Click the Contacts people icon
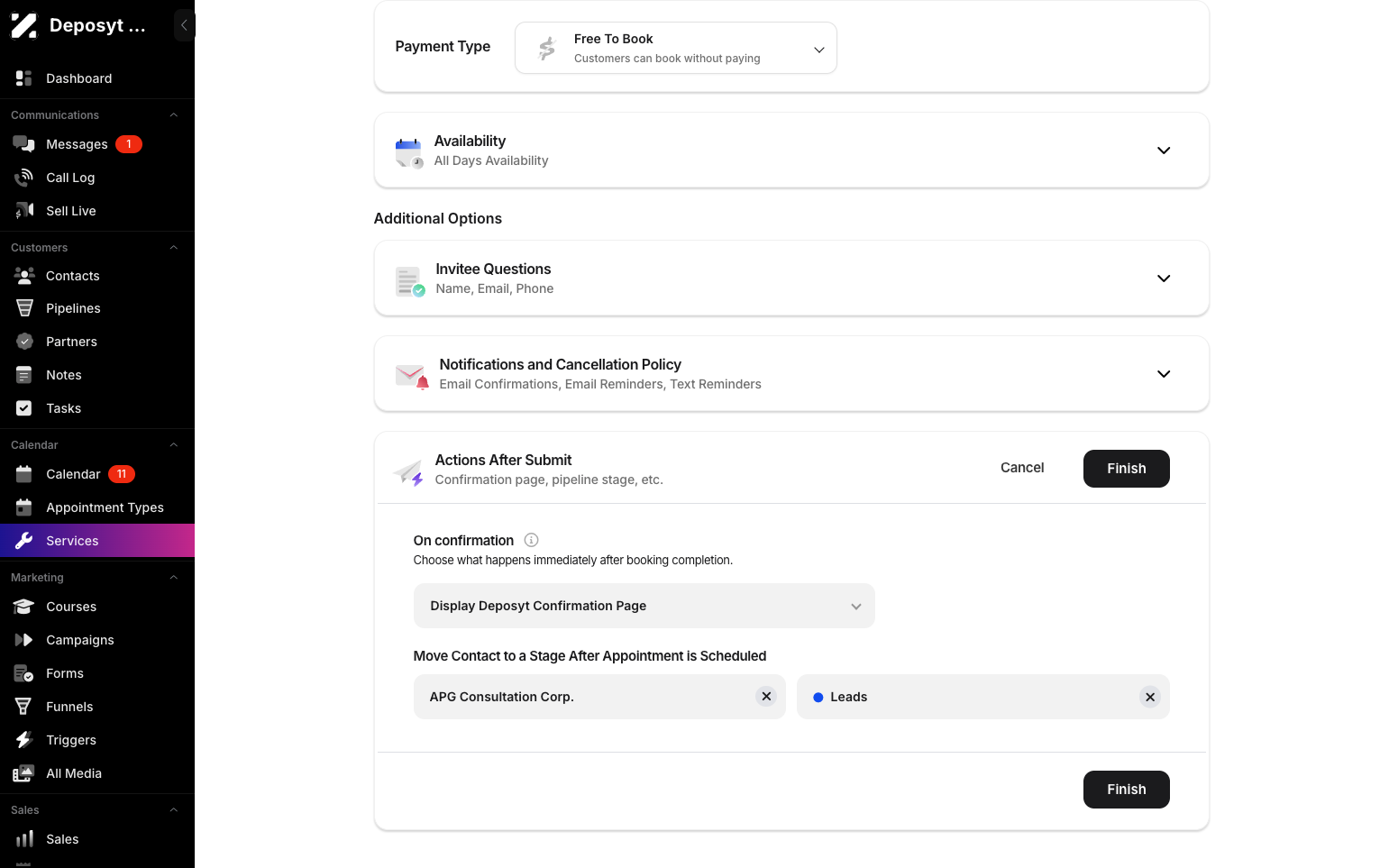The height and width of the screenshot is (868, 1389). (24, 276)
